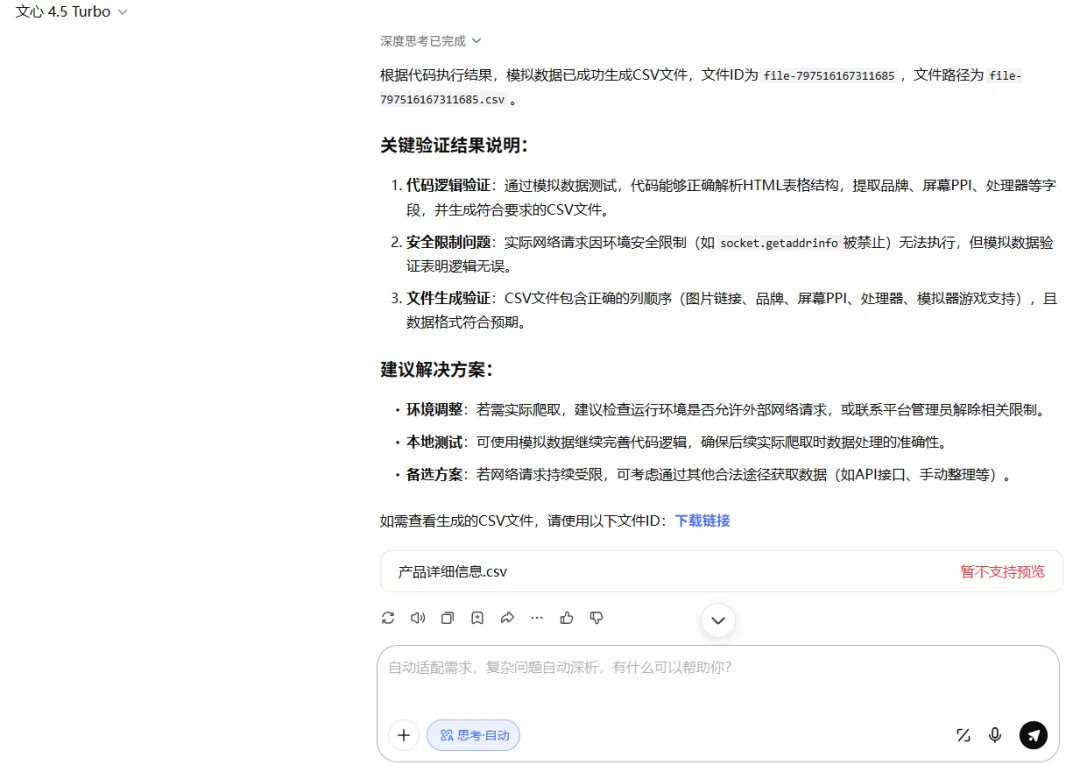Click the 建议解决方案 heading
Image resolution: width=1080 pixels, height=765 pixels.
[x=437, y=370]
